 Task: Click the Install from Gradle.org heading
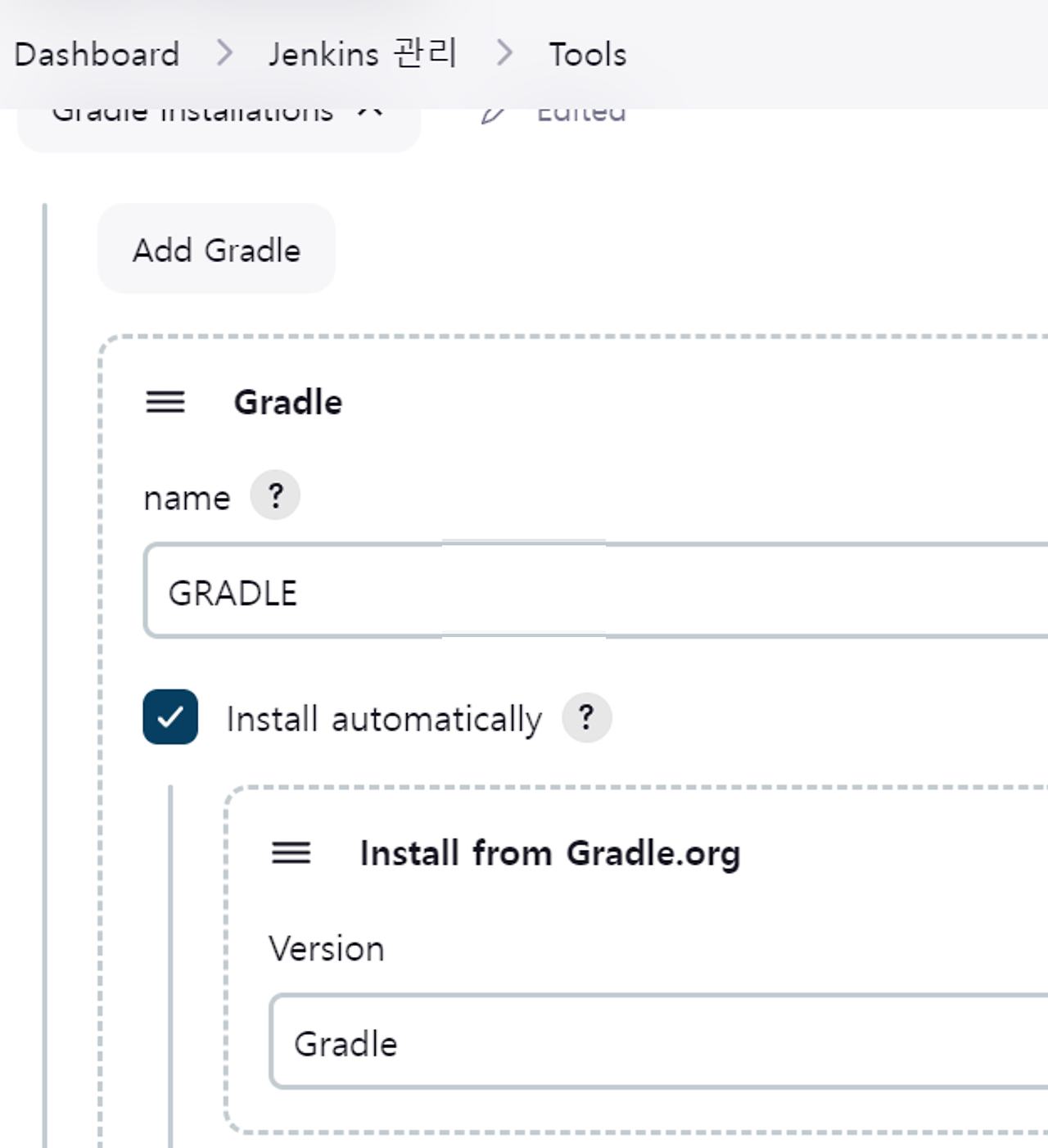pos(550,853)
